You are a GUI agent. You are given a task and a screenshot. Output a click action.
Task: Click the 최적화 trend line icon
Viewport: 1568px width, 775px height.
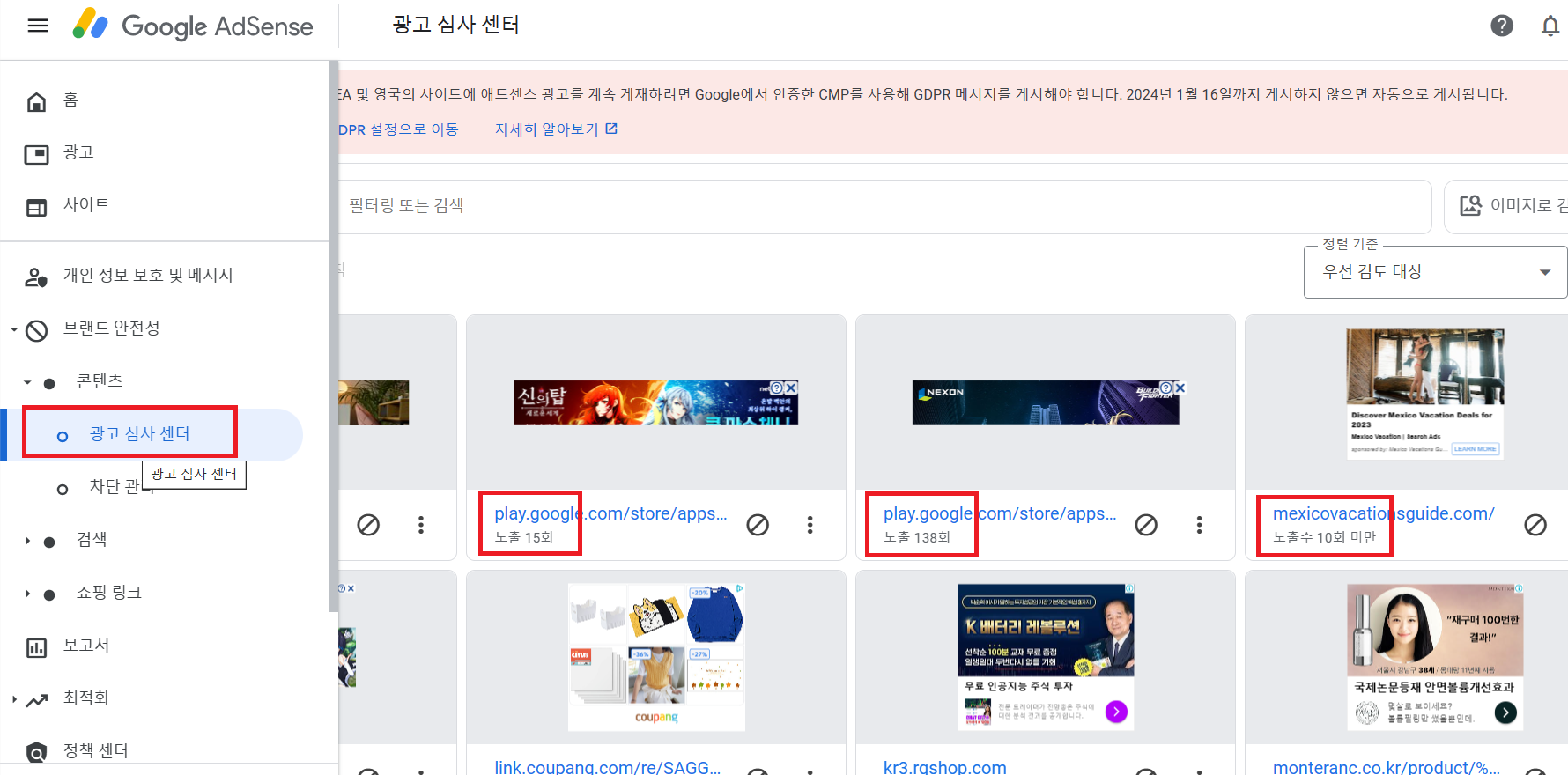(36, 701)
